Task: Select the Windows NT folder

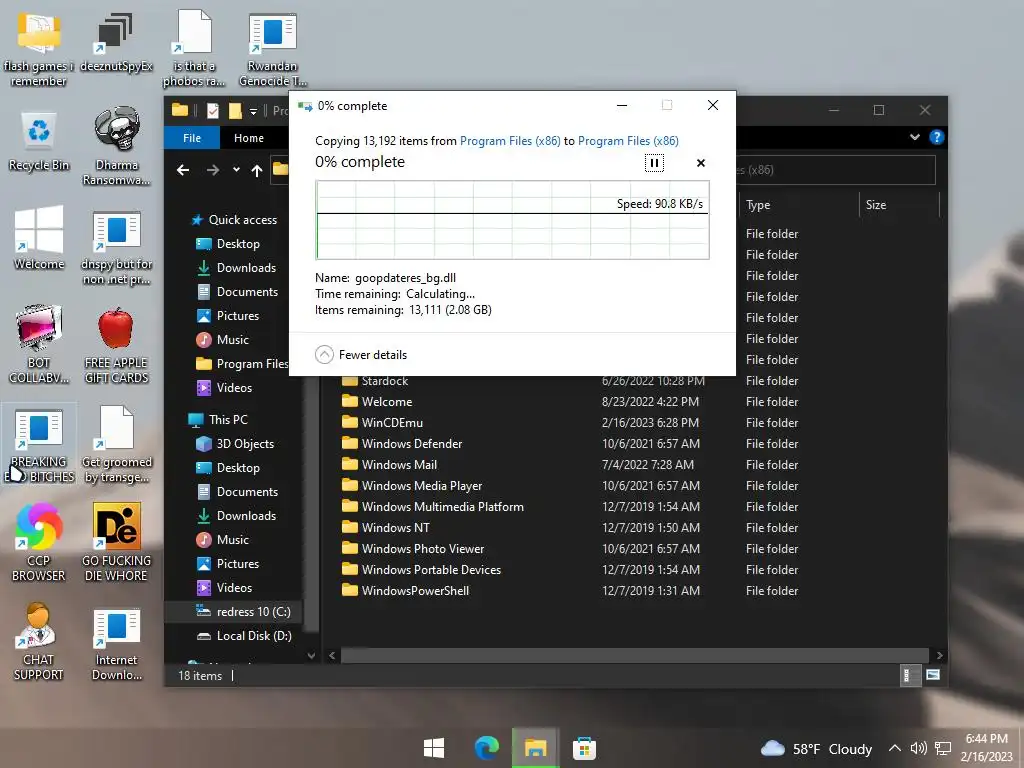Action: [x=385, y=528]
